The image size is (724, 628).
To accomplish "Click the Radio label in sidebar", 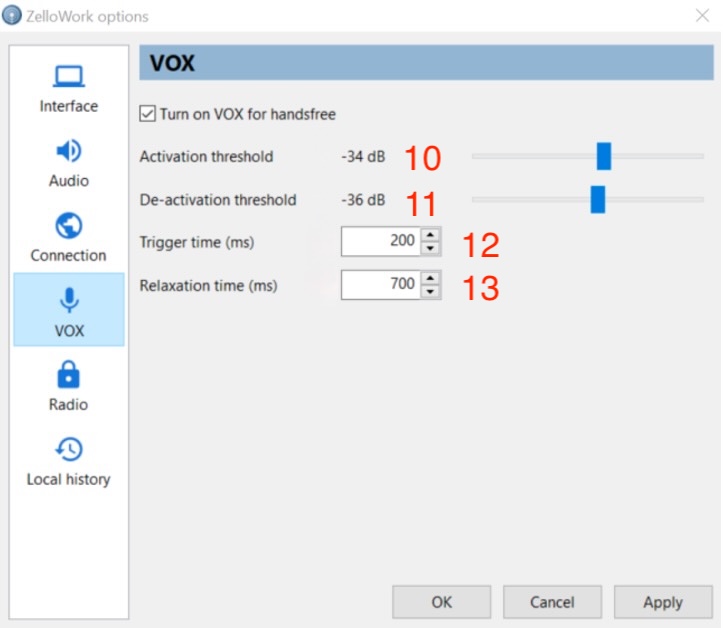I will pos(68,405).
